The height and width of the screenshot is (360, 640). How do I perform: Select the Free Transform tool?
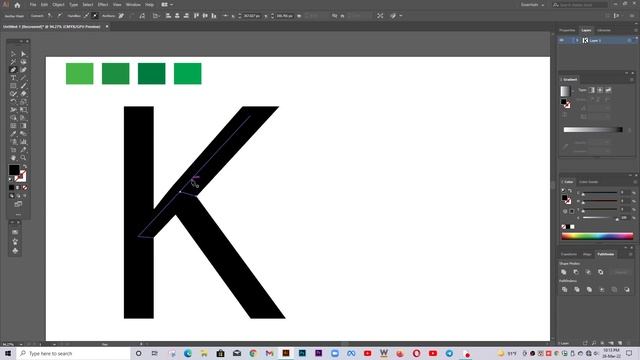tap(23, 110)
